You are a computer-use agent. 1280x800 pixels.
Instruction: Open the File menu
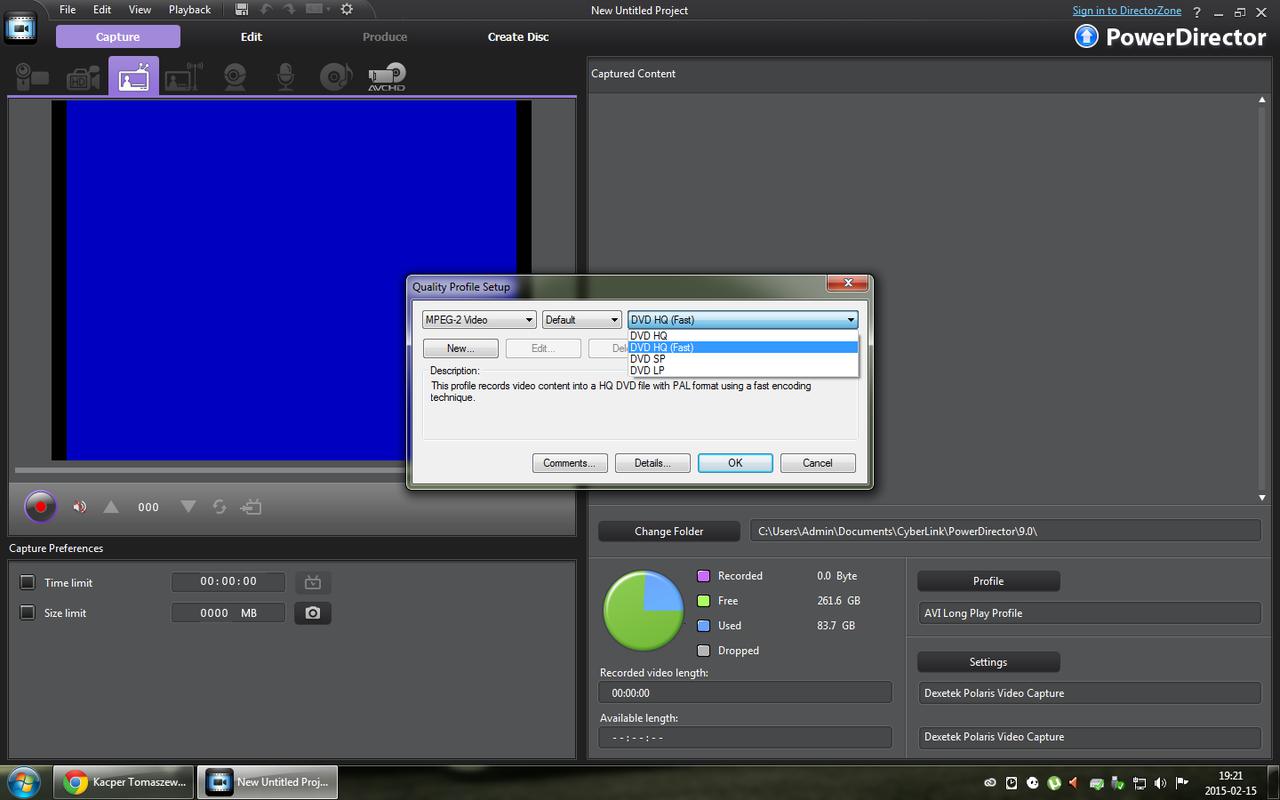point(67,9)
